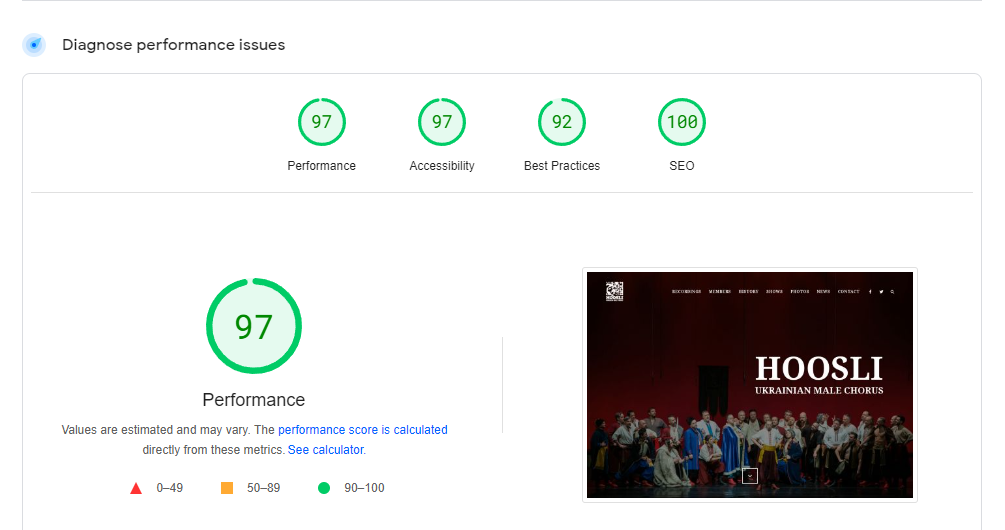Click the scroll-down arrow box in the preview

tap(750, 476)
